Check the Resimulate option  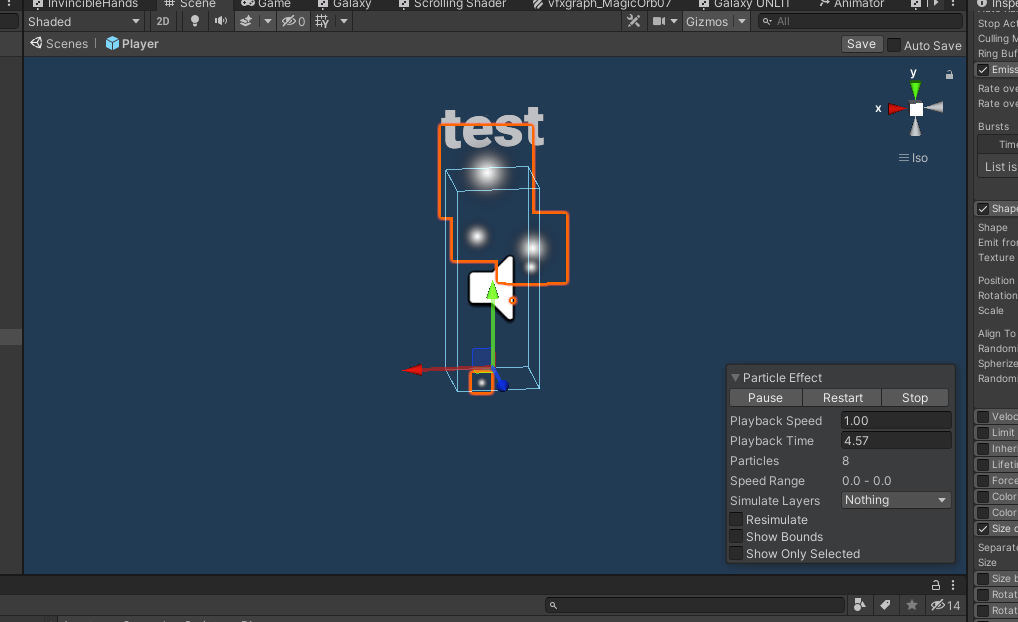(x=736, y=520)
